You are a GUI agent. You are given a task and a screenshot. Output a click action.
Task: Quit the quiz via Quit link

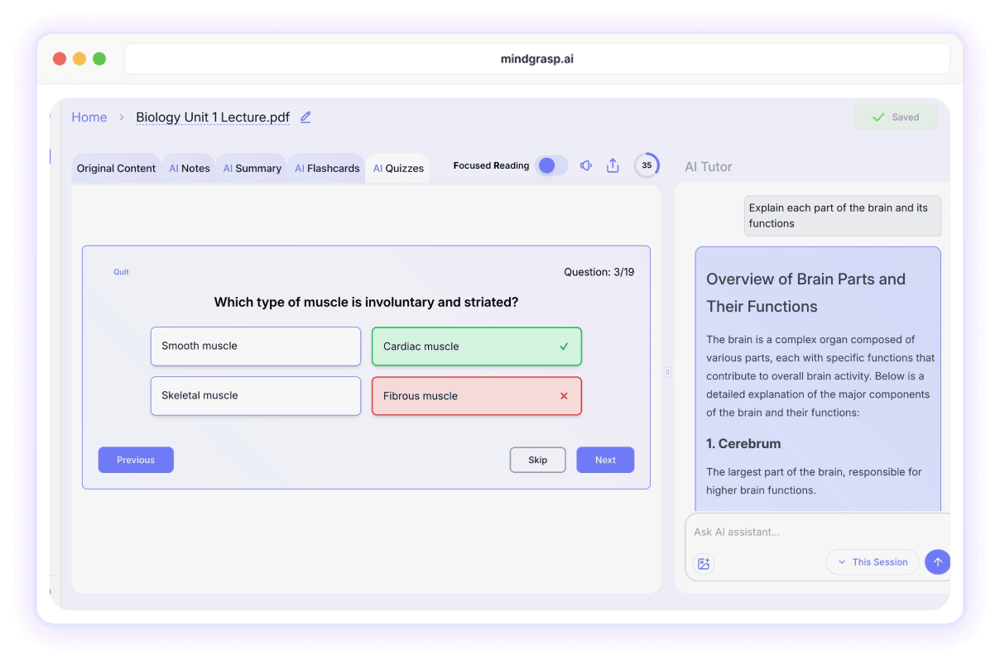121,272
